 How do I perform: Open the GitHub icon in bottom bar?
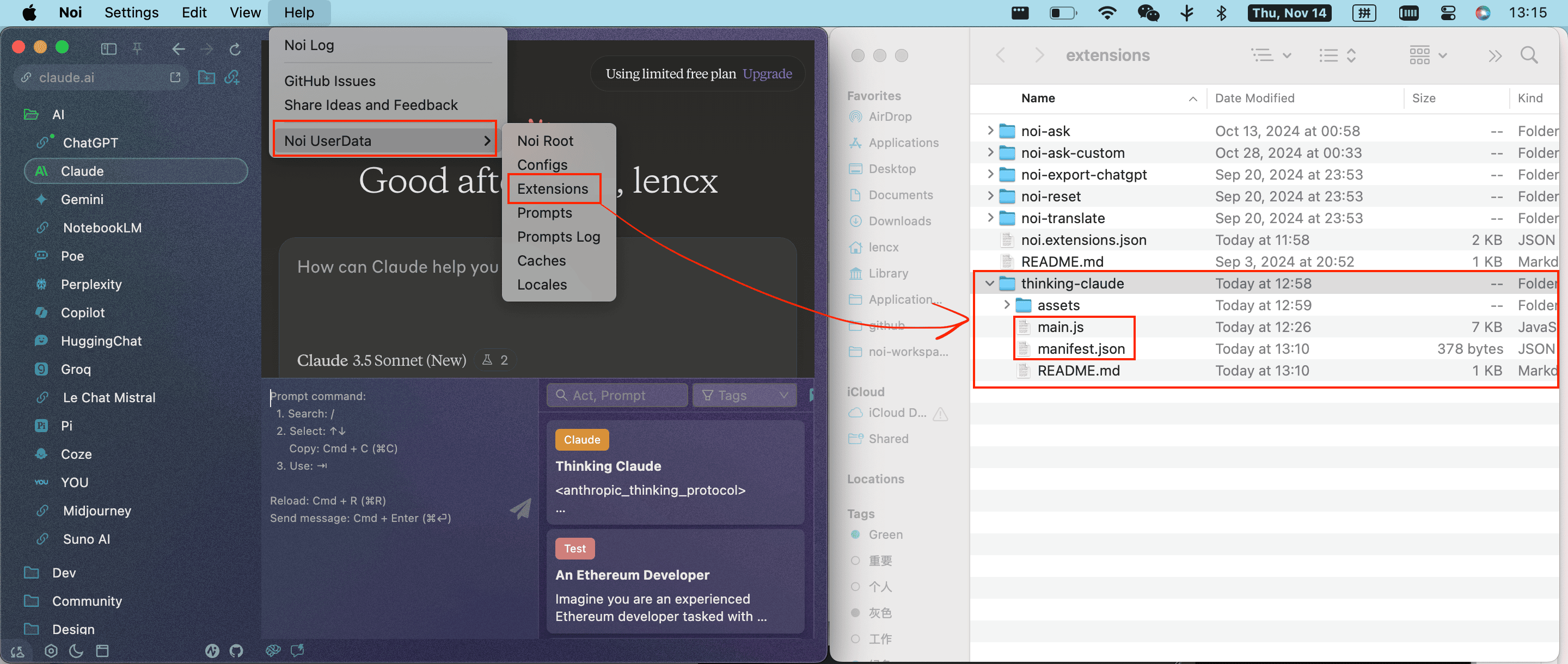pyautogui.click(x=236, y=650)
